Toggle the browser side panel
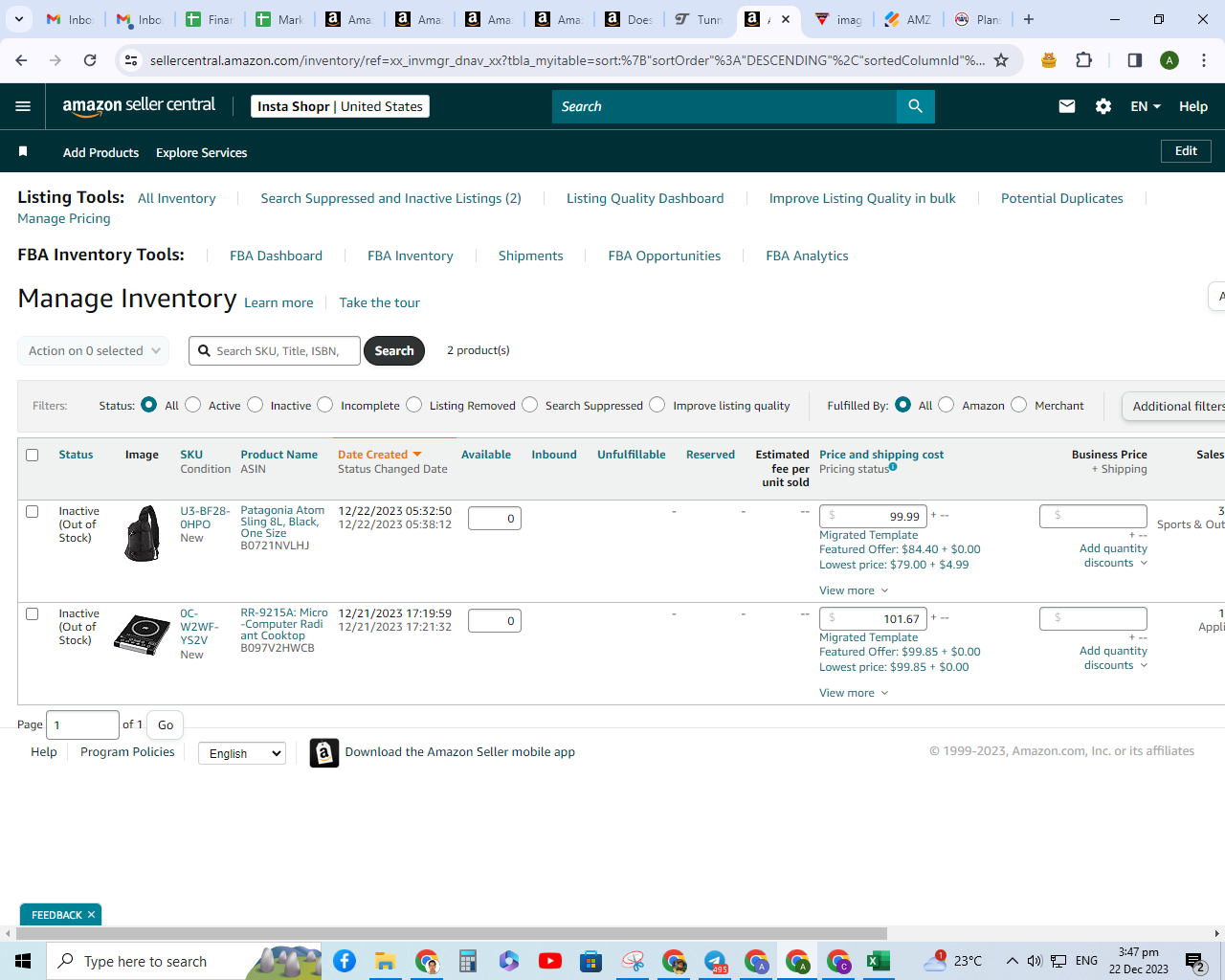 (x=1134, y=60)
